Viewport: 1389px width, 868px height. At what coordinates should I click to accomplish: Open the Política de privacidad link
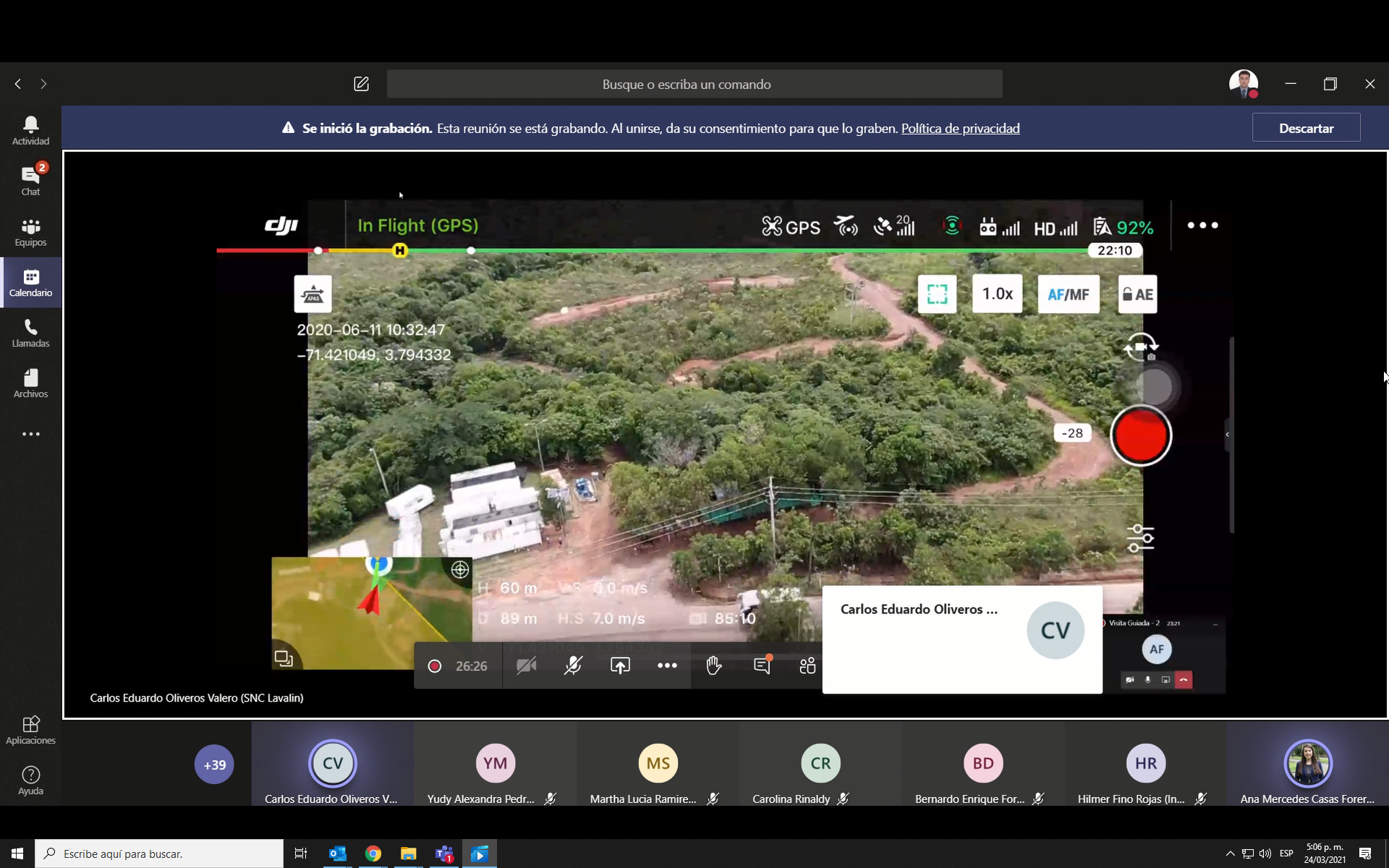click(960, 128)
